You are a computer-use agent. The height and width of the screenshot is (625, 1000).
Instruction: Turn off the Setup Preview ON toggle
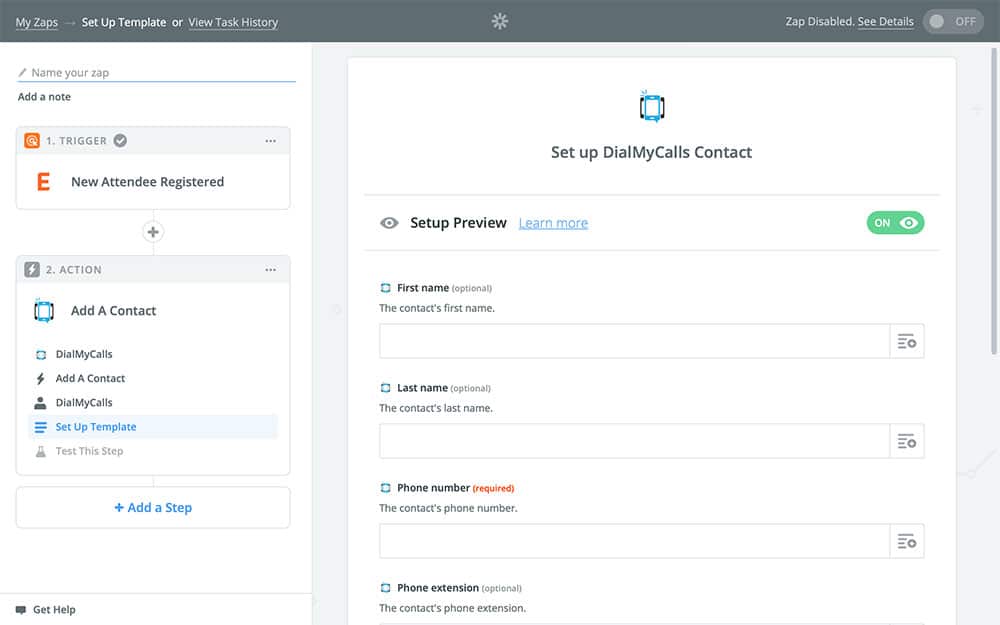click(895, 223)
